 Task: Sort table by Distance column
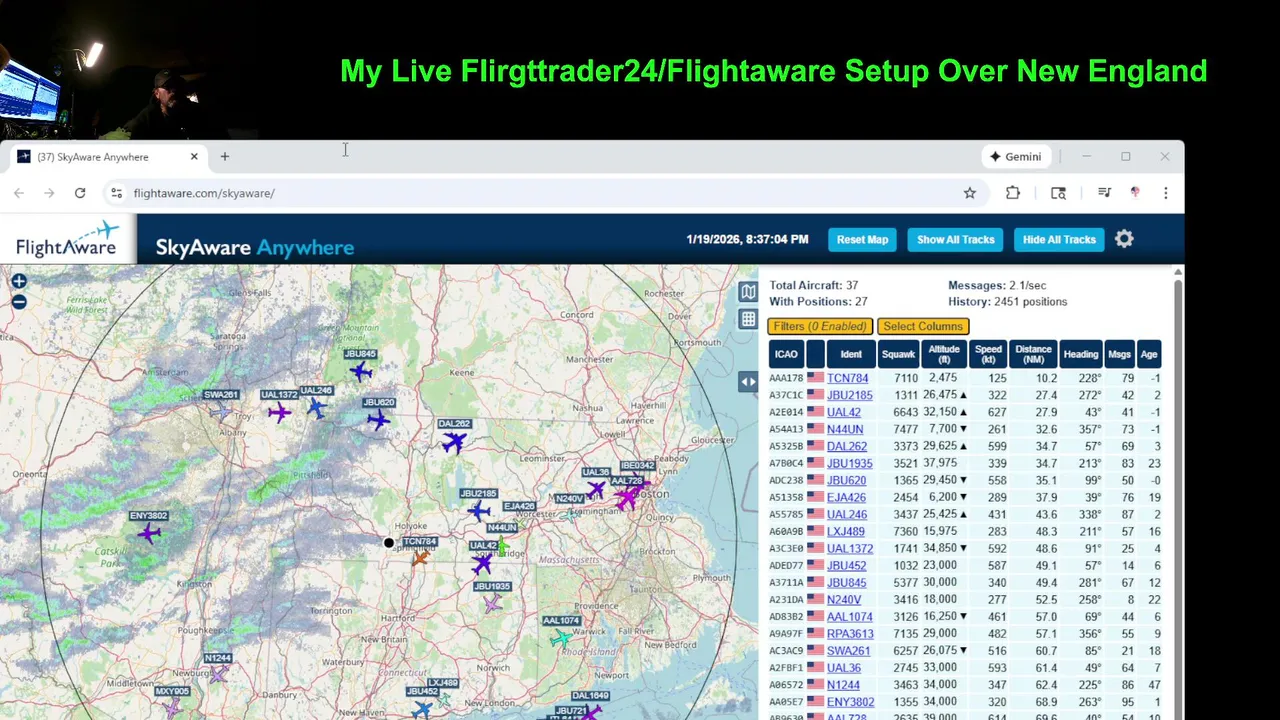pos(1033,354)
